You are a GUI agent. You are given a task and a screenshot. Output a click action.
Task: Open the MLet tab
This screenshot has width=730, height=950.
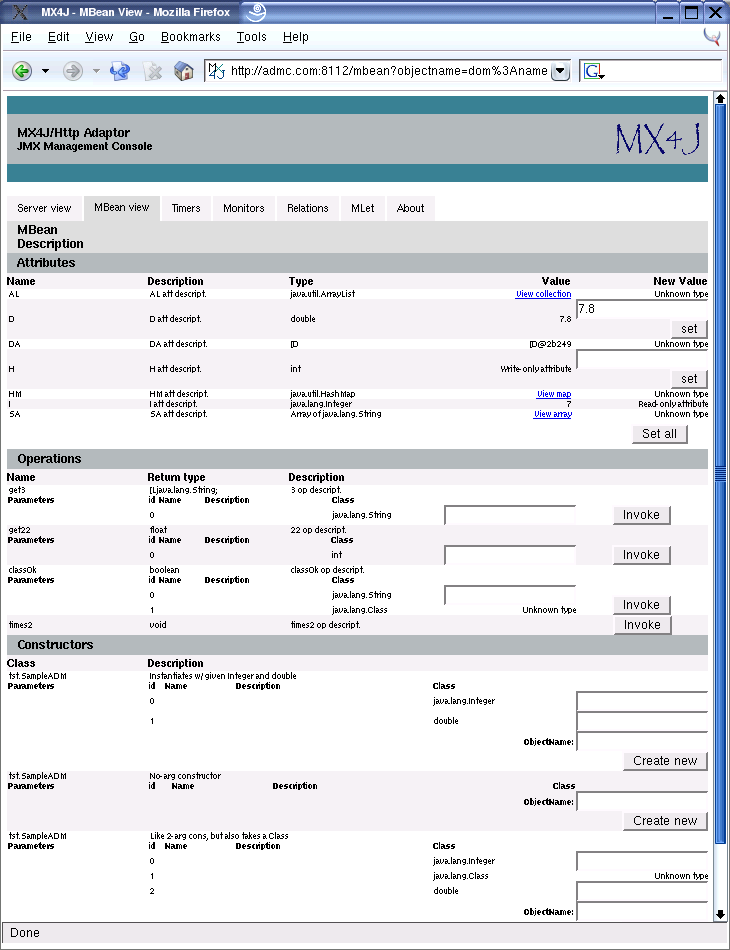pos(363,208)
